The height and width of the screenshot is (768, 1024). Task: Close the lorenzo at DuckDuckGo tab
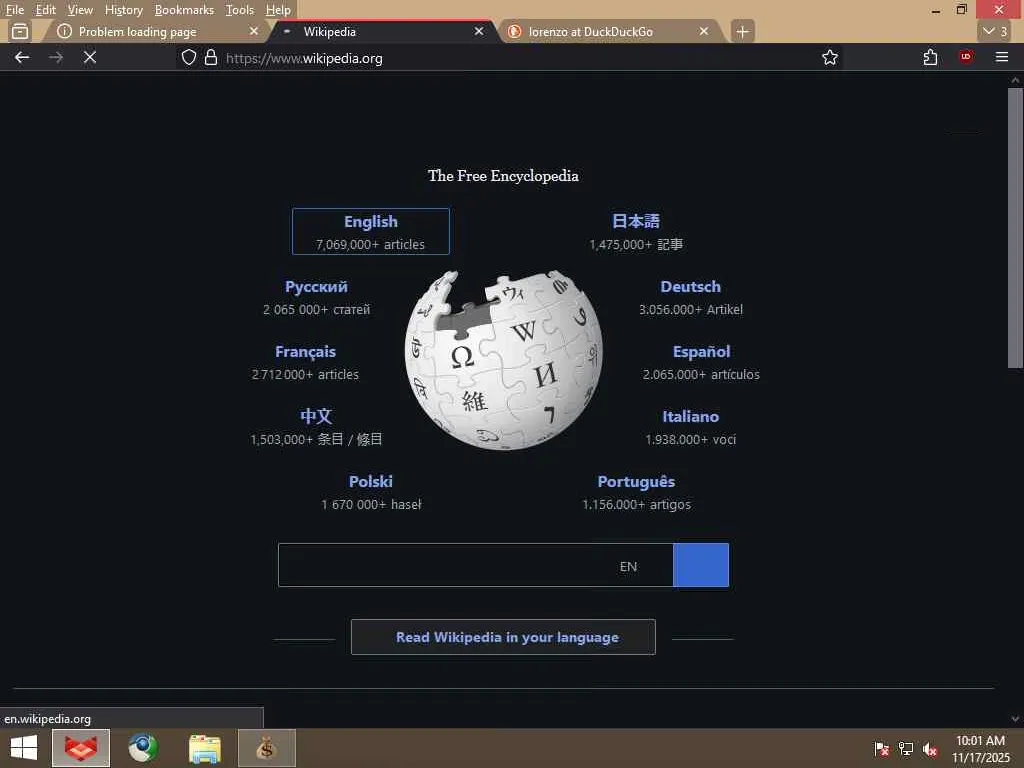[703, 31]
